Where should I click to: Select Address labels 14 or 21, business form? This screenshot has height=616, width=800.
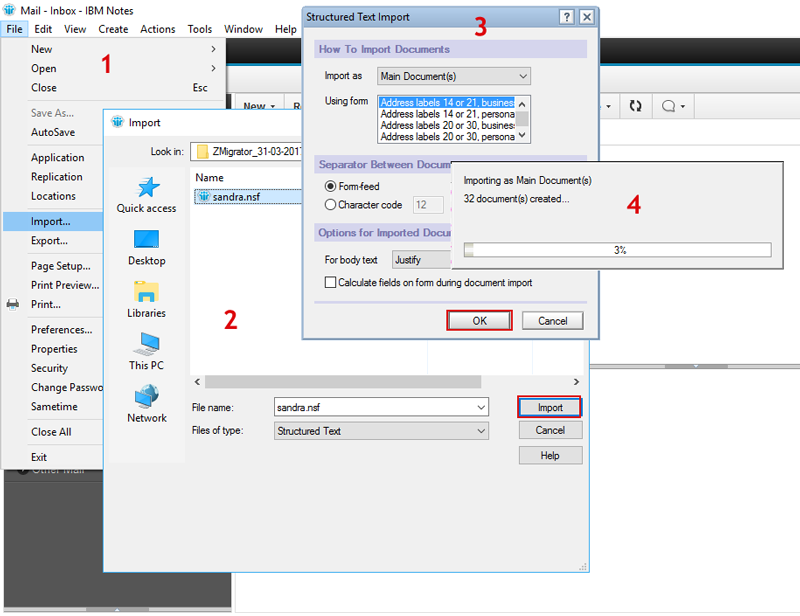447,103
